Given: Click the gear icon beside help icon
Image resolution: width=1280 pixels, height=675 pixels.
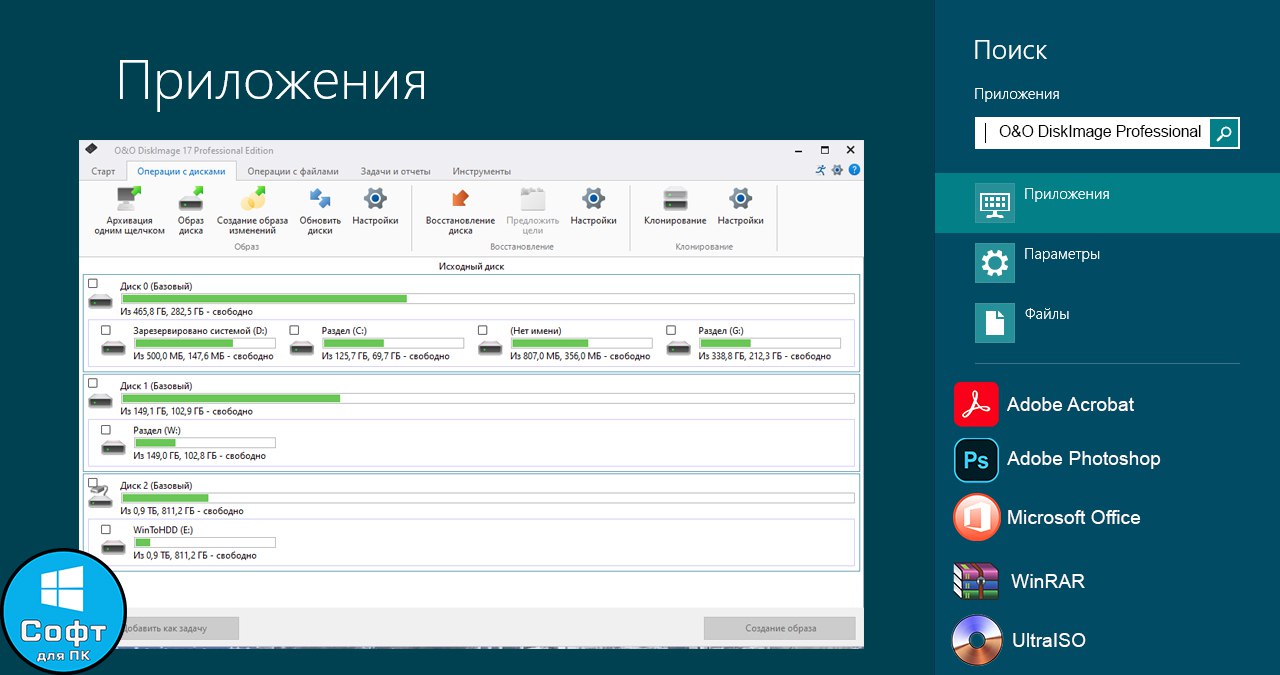Looking at the screenshot, I should pyautogui.click(x=837, y=170).
